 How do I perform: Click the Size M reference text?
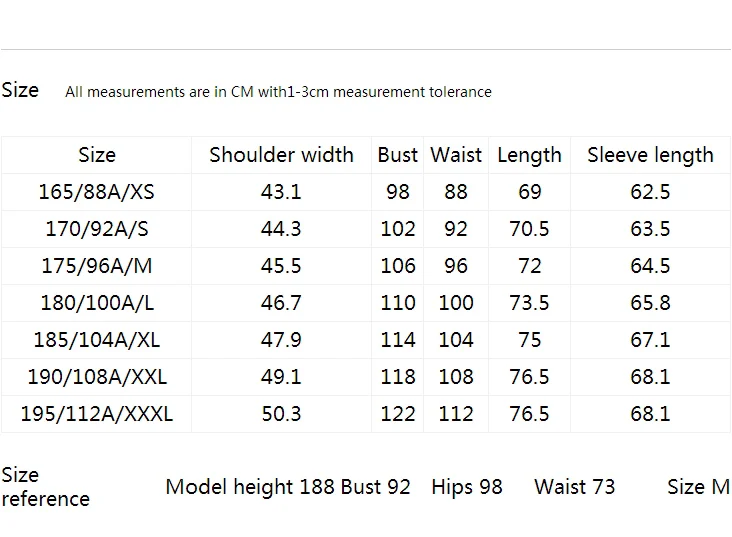(x=698, y=487)
